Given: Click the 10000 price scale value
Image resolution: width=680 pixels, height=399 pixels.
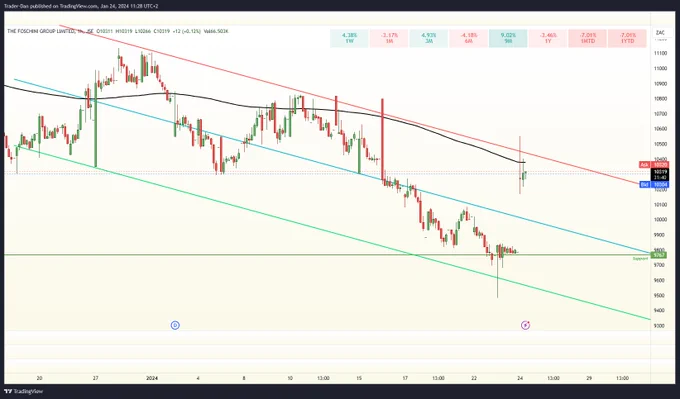Looking at the screenshot, I should tap(661, 219).
